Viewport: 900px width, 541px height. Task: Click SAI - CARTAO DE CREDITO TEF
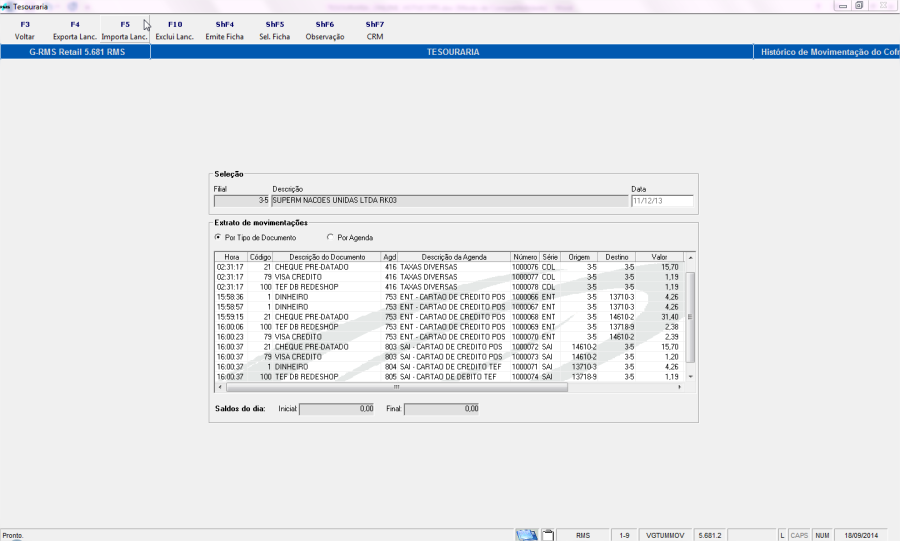point(450,367)
